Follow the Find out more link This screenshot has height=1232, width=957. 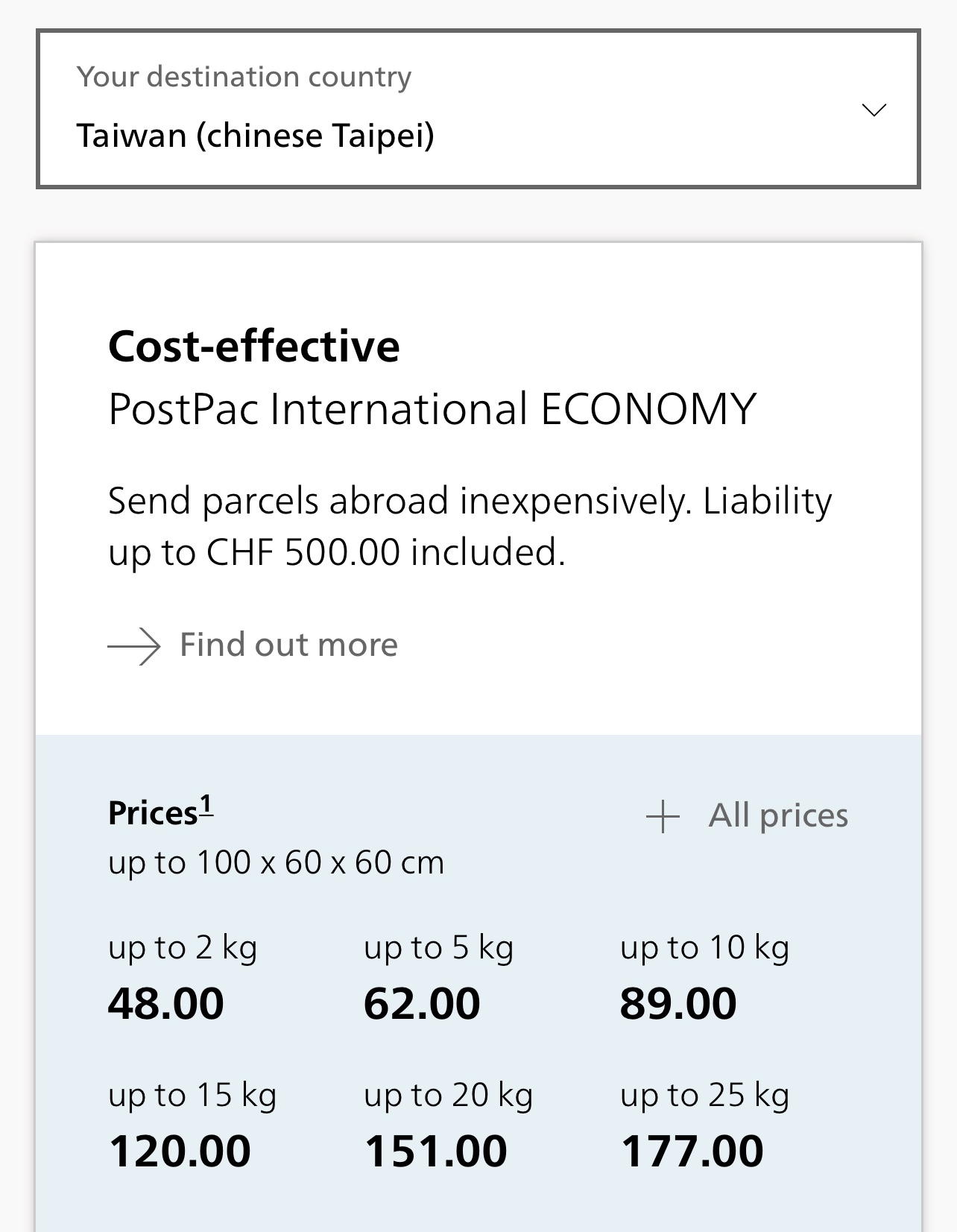click(288, 645)
